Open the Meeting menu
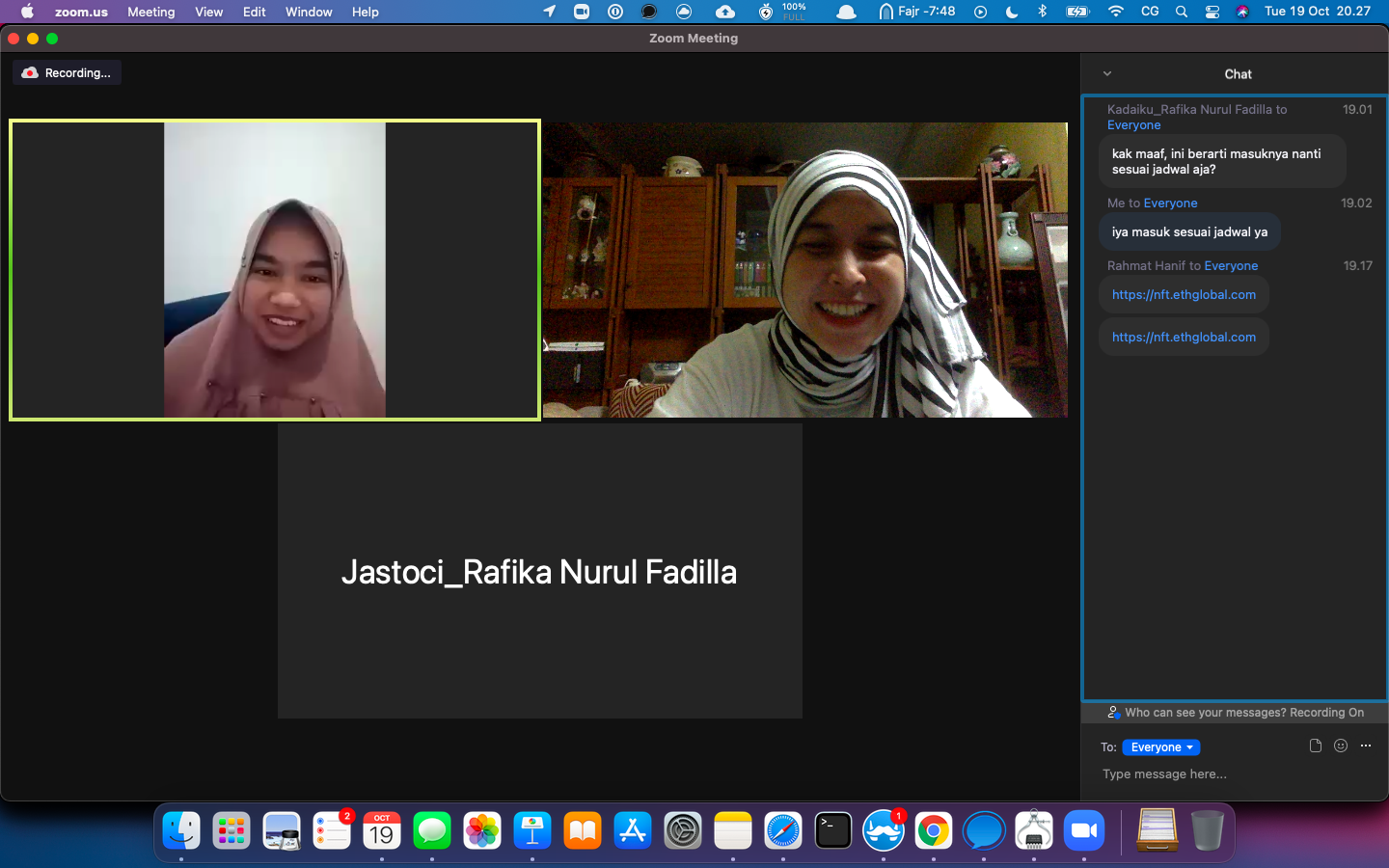The width and height of the screenshot is (1389, 868). 151,12
